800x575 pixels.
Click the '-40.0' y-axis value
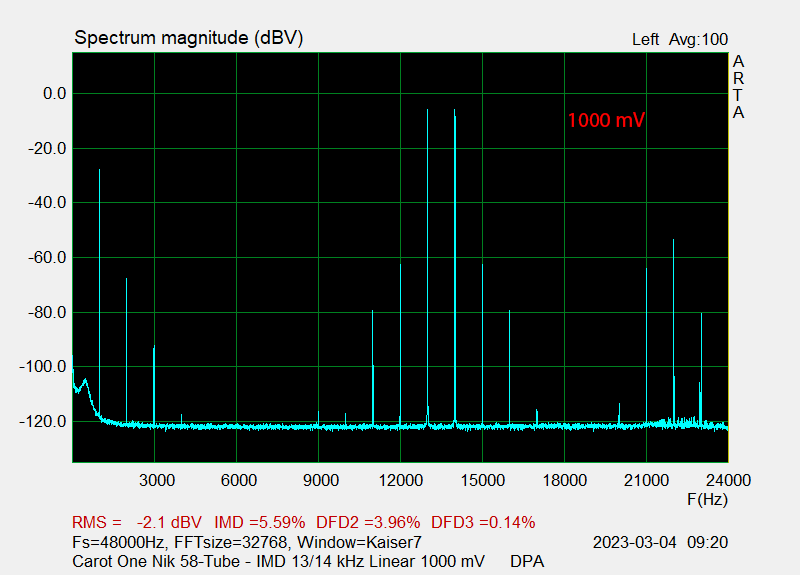tap(47, 203)
